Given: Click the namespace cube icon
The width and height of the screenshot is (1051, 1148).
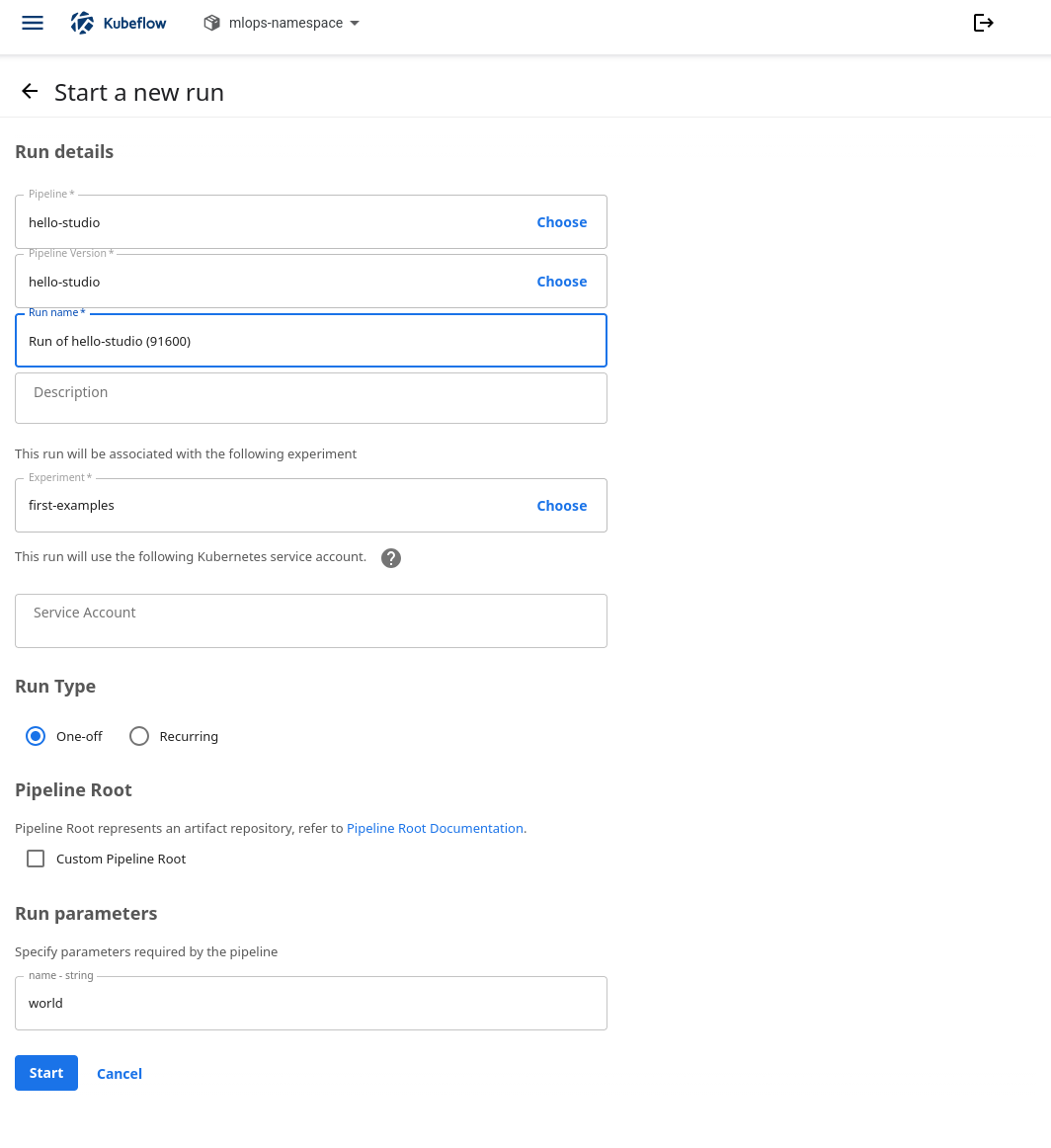Looking at the screenshot, I should (211, 23).
